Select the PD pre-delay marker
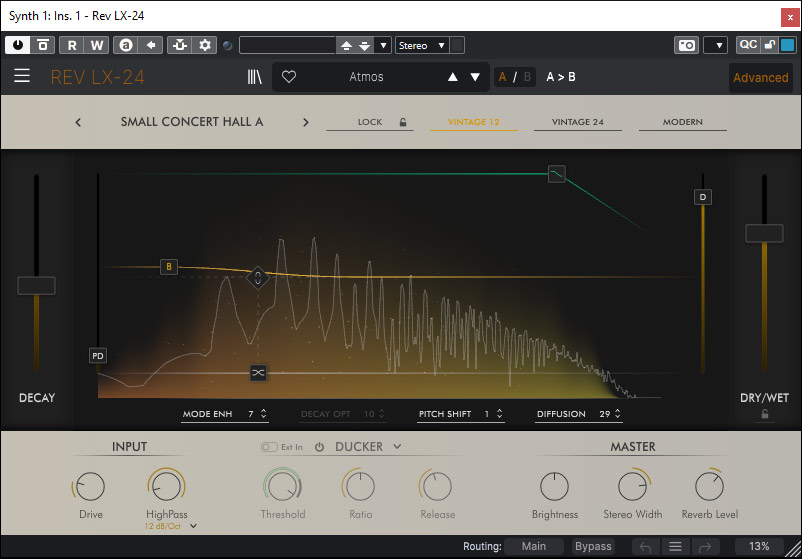This screenshot has width=802, height=559. [x=97, y=355]
